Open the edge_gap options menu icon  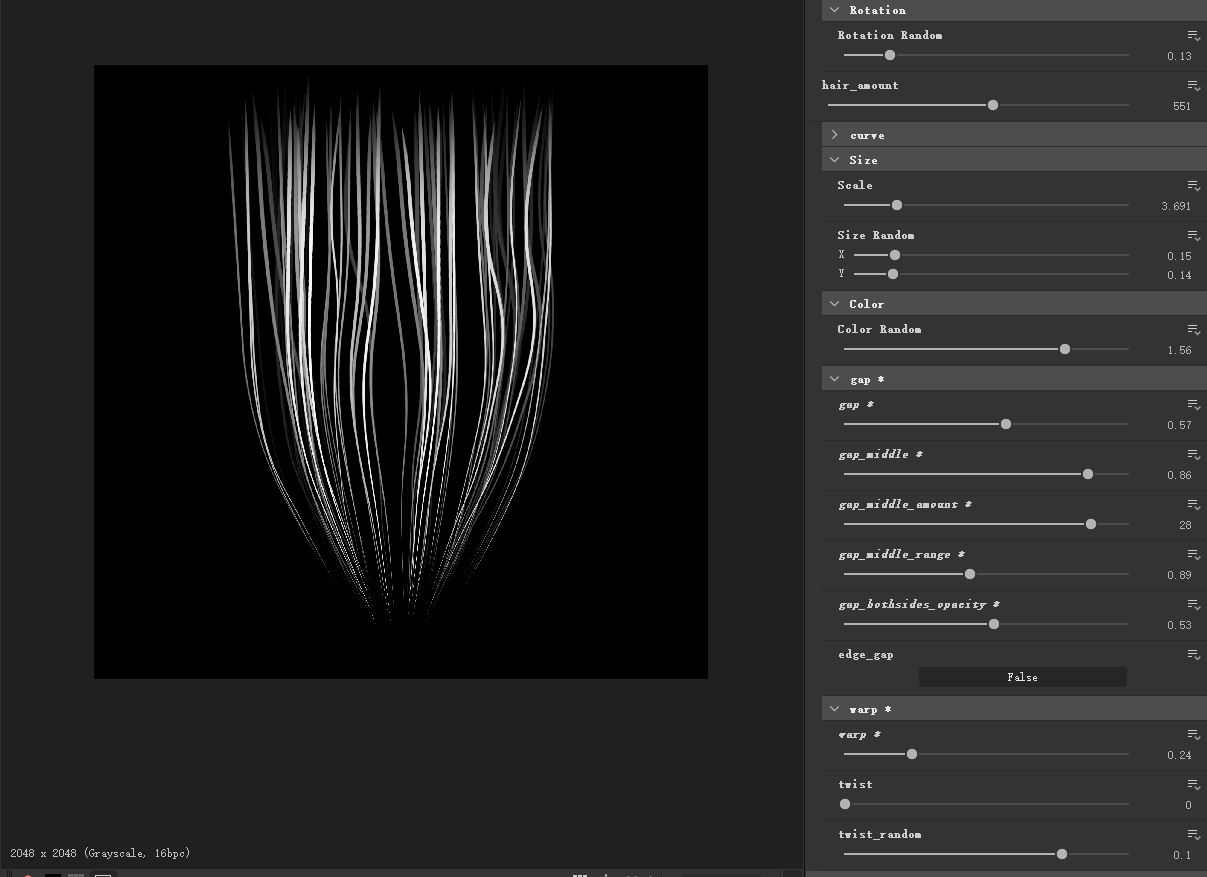[1193, 655]
